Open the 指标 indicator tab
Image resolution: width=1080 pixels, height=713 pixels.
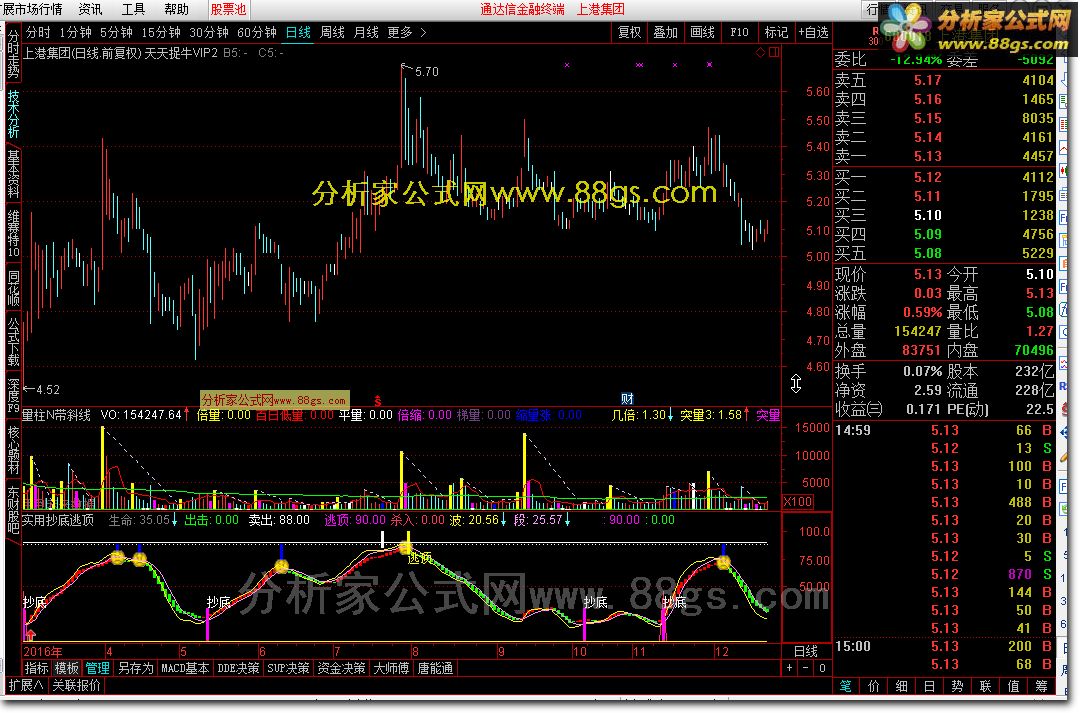point(37,668)
